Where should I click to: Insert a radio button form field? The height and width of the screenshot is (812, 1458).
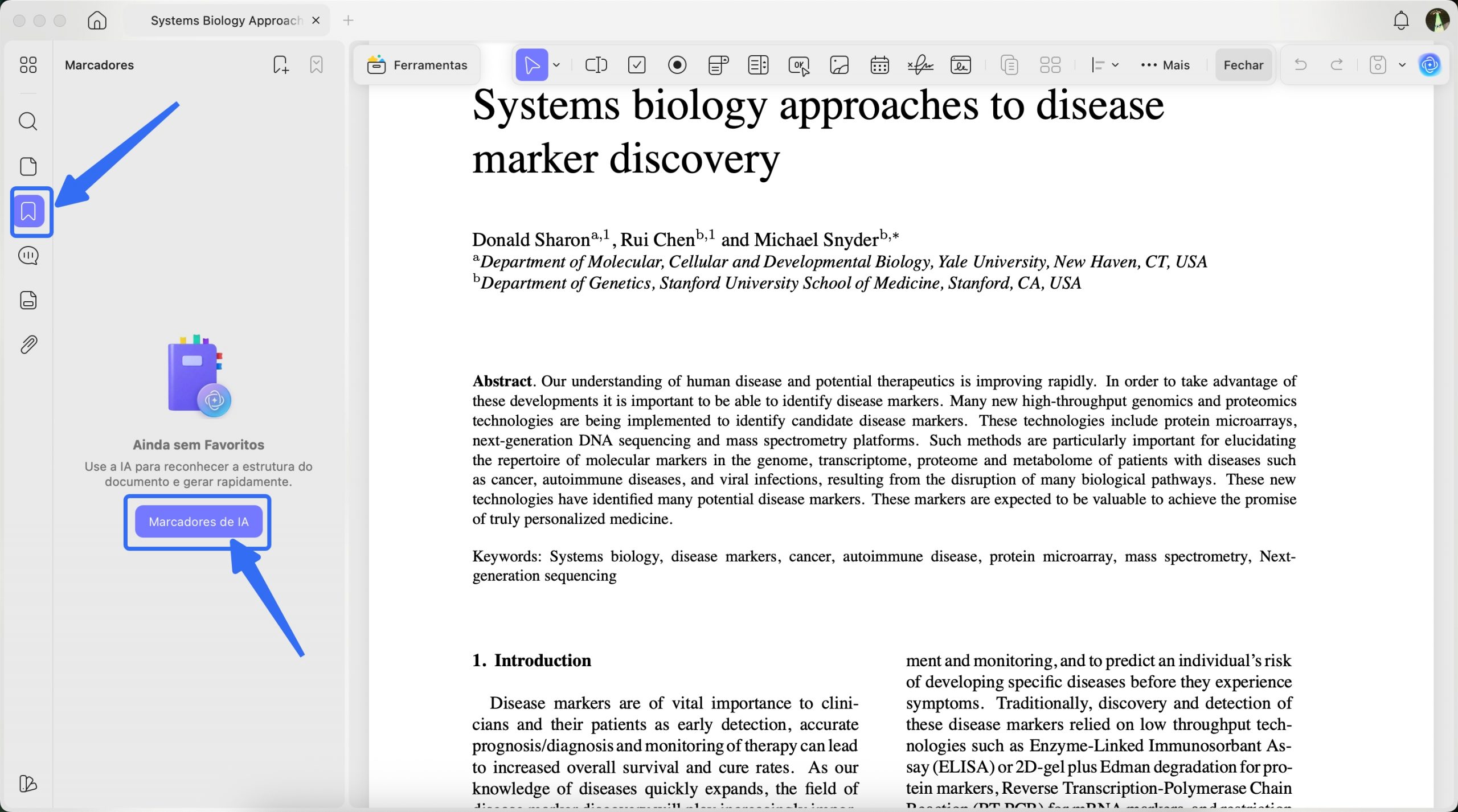677,64
